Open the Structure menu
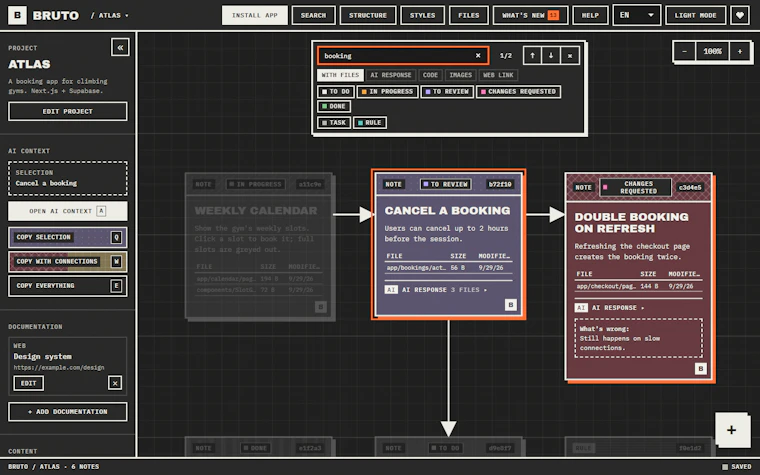 368,15
